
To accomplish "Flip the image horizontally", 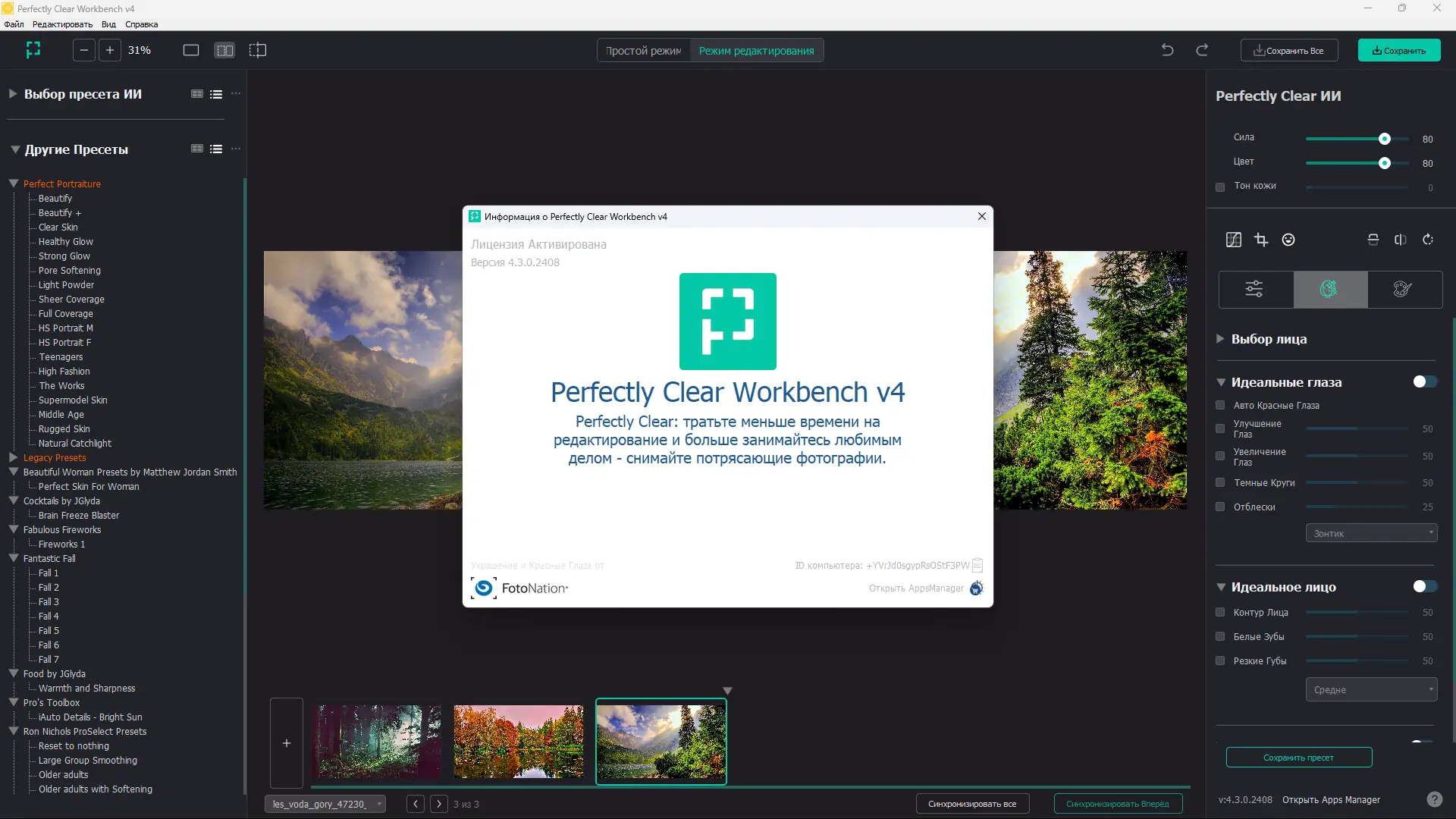I will pos(1400,239).
